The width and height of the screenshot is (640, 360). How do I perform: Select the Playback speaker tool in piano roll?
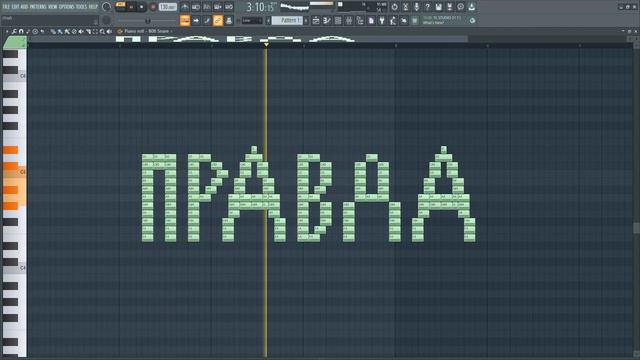coord(109,31)
